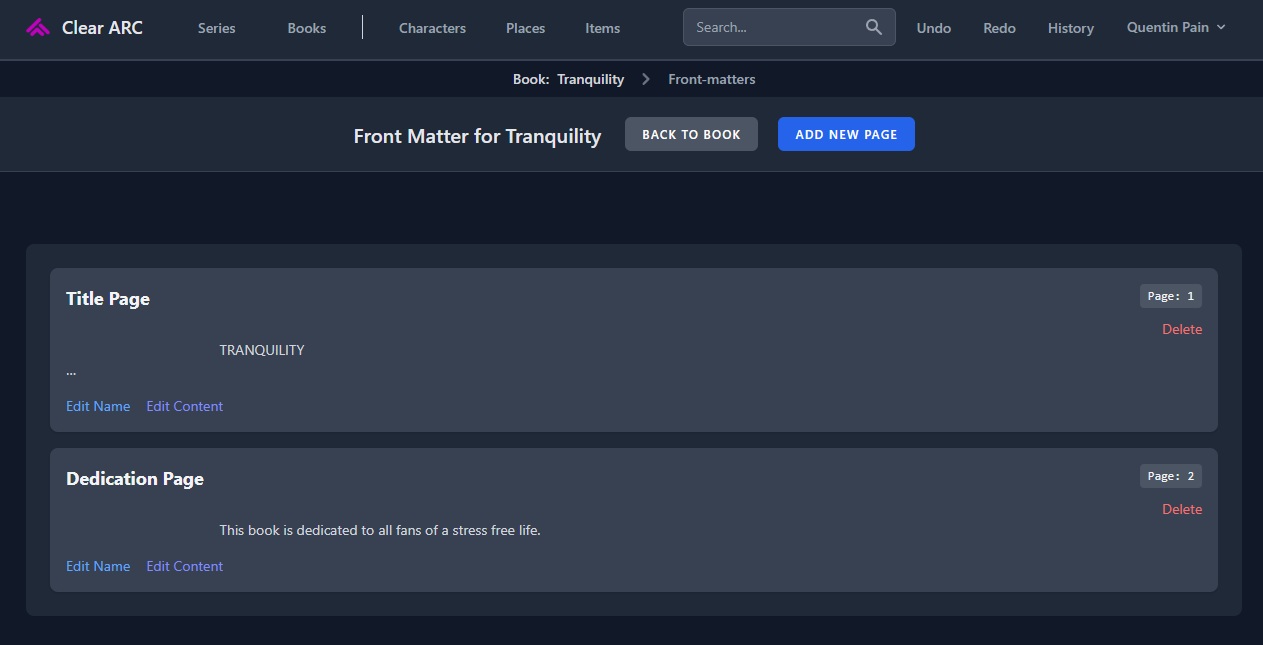This screenshot has width=1263, height=645.
Task: Delete the Dedication Page entry
Action: pyautogui.click(x=1182, y=508)
